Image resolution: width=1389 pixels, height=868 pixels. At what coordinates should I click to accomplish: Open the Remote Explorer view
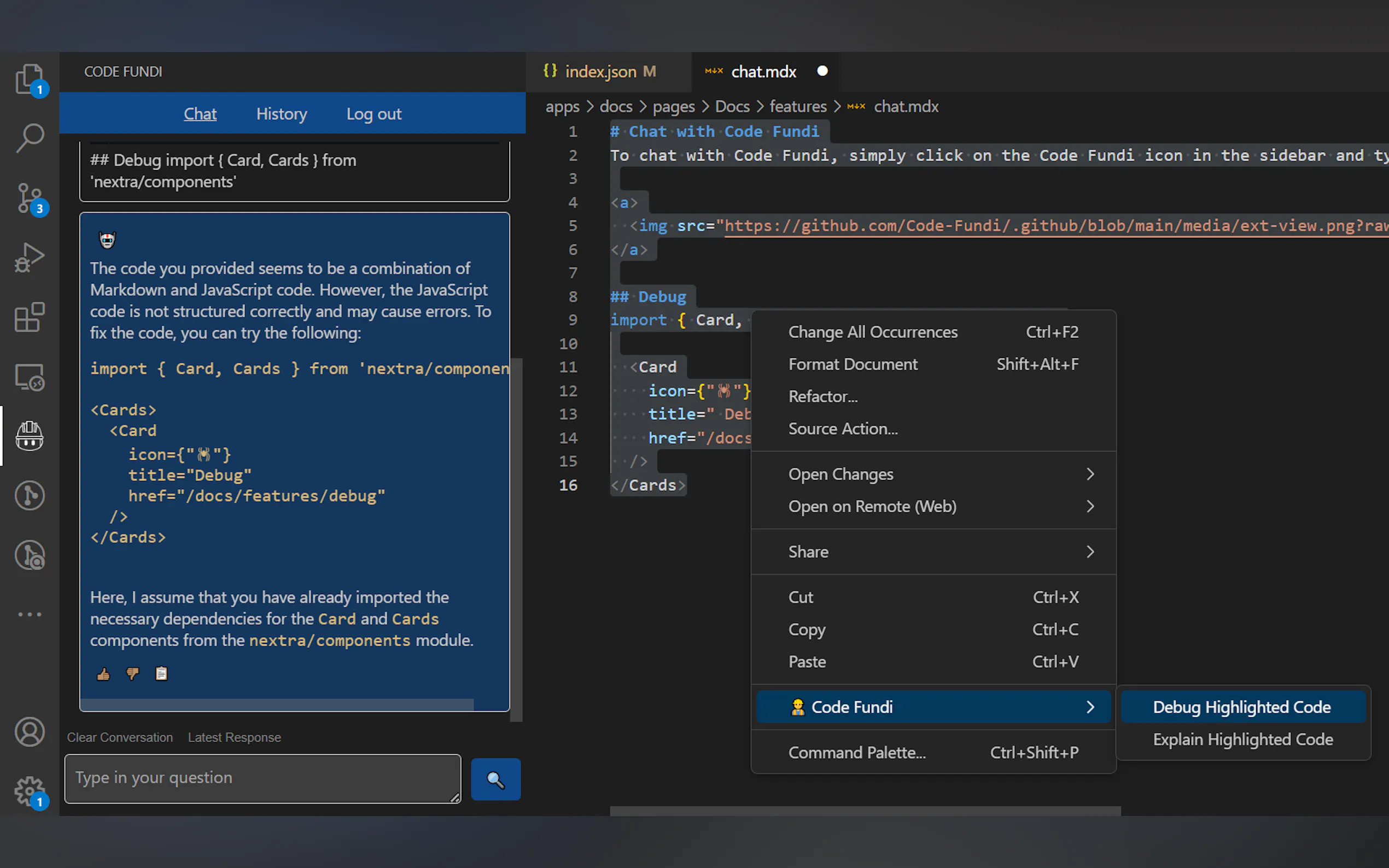pos(30,377)
